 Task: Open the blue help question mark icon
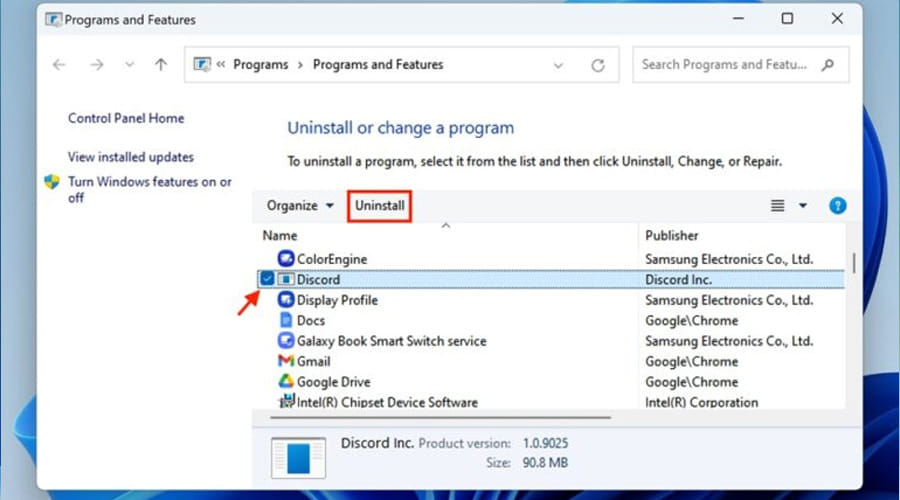838,206
